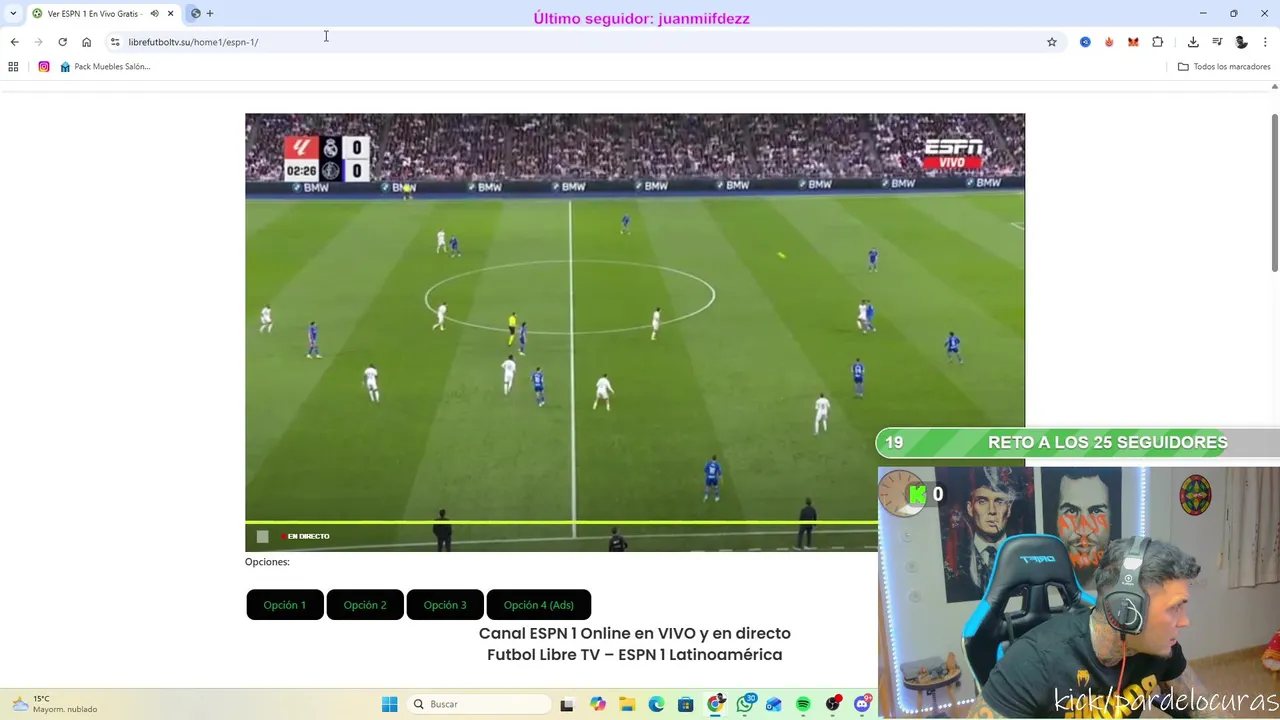Close the Ver ESPN 1 En Vivo tab
The width and height of the screenshot is (1280, 720).
click(171, 14)
